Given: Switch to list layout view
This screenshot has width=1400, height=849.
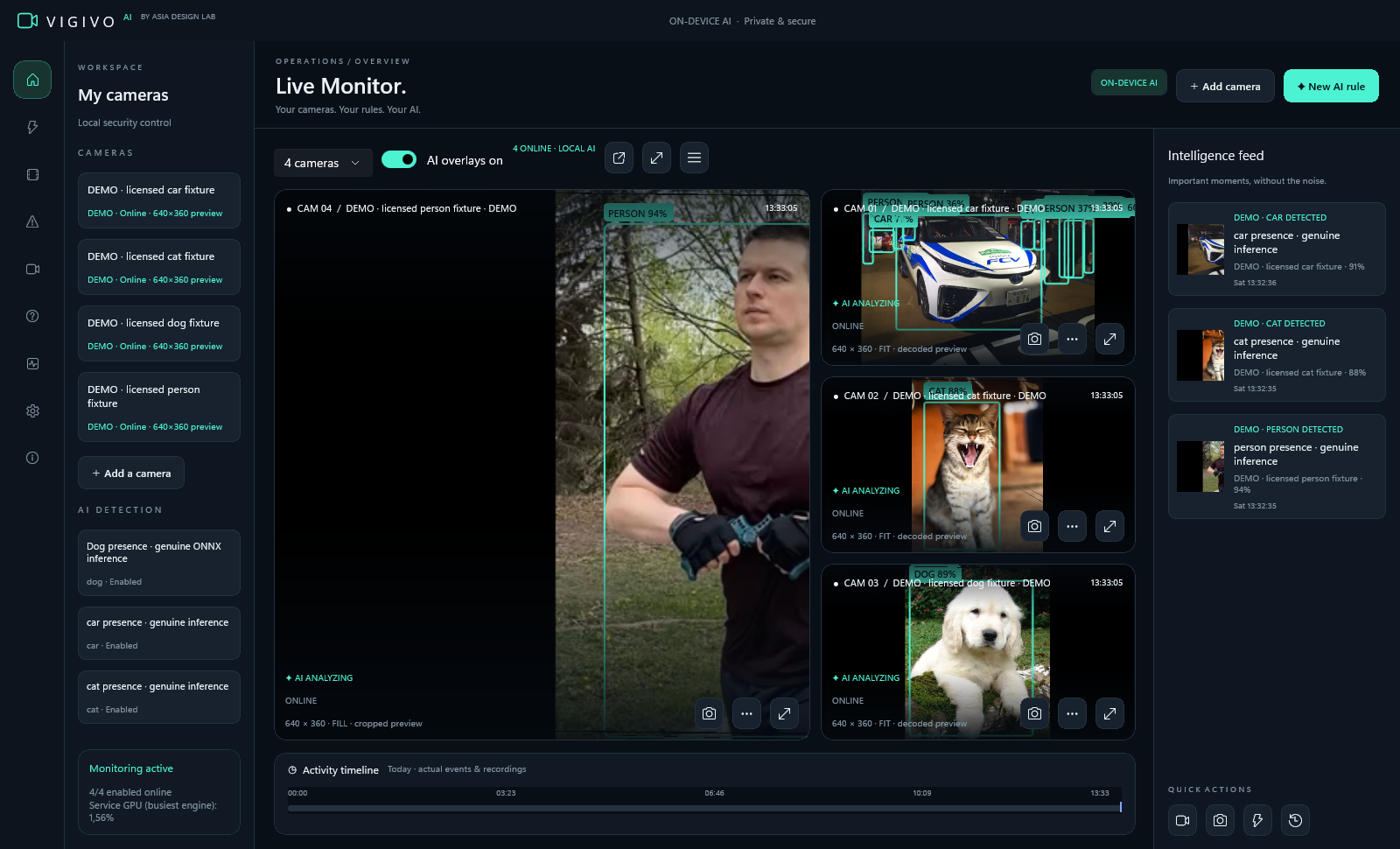Looking at the screenshot, I should tap(694, 158).
